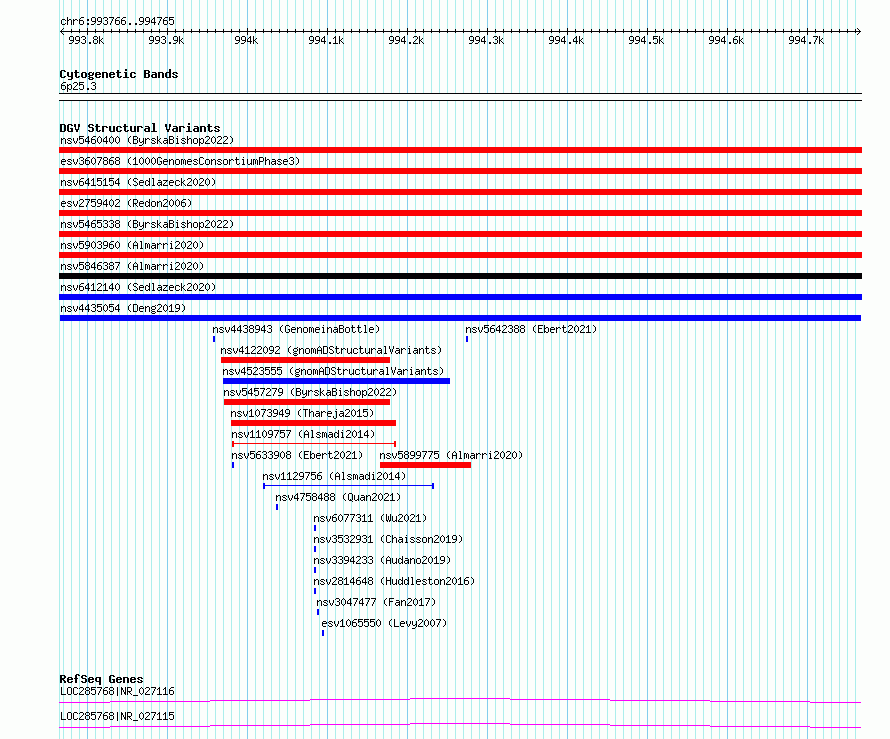Click the right arrow of the ruler
Image resolution: width=890 pixels, height=739 pixels.
point(859,31)
